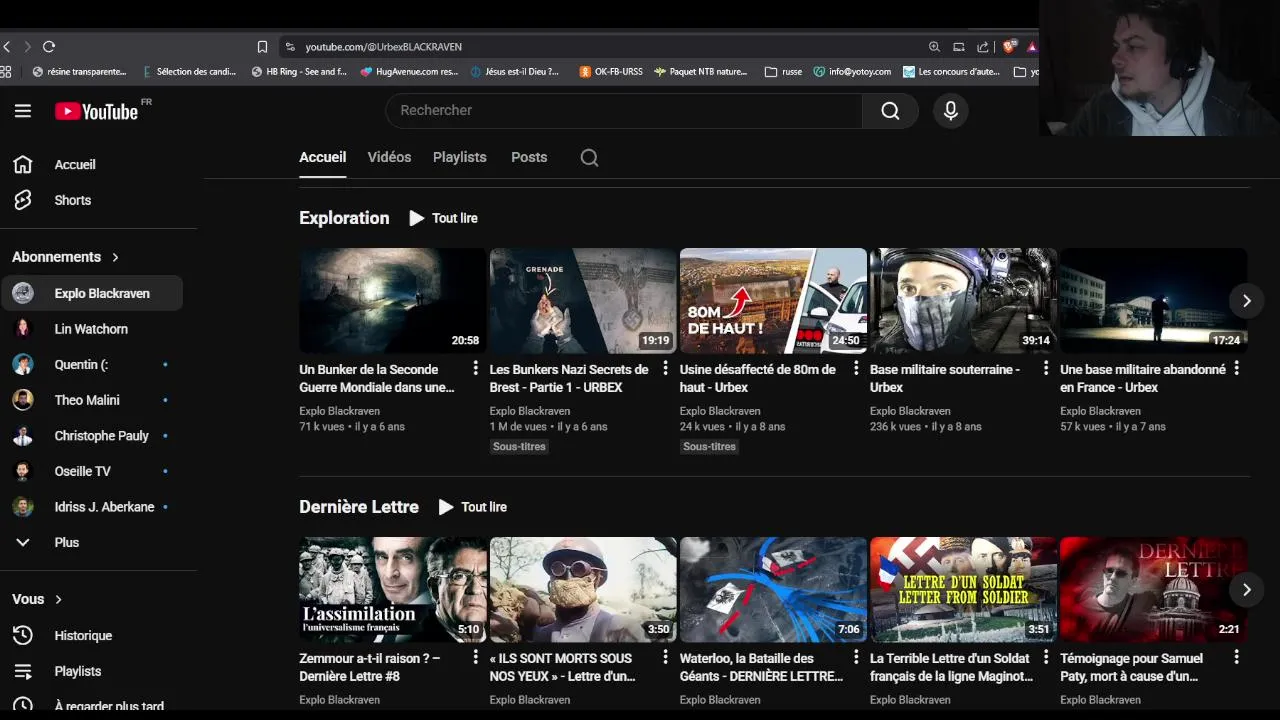The height and width of the screenshot is (720, 1280).
Task: Expand the Abonnements section chevron
Action: coord(115,257)
